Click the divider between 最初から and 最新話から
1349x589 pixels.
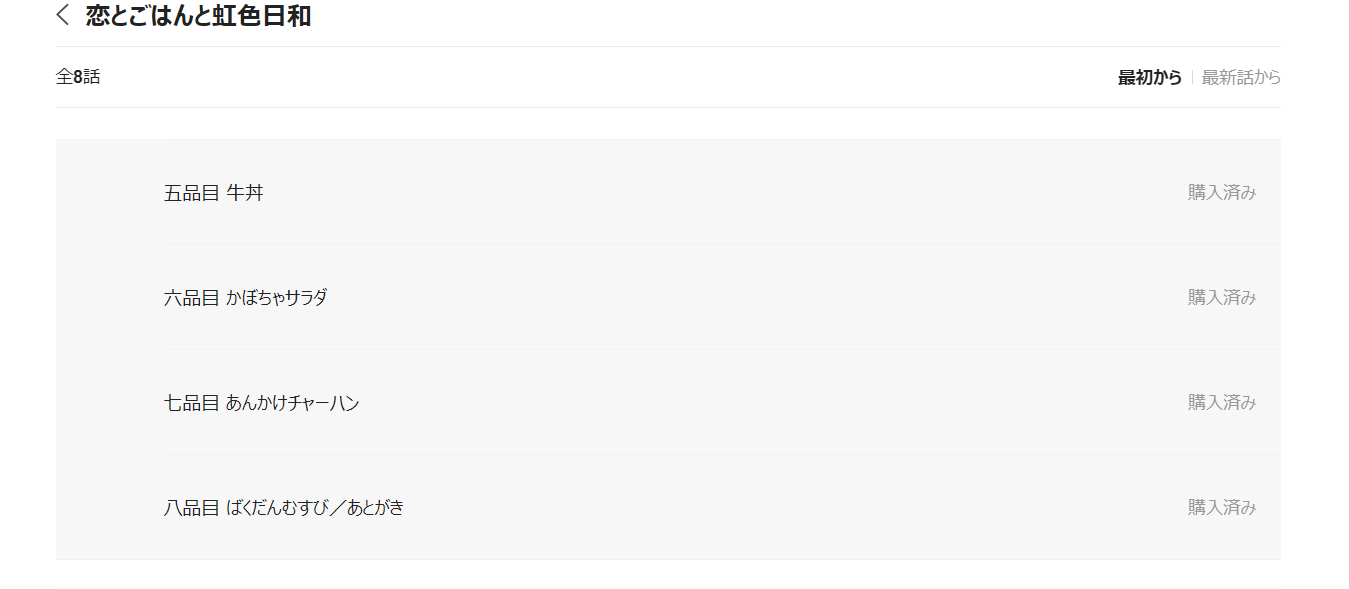point(1192,77)
